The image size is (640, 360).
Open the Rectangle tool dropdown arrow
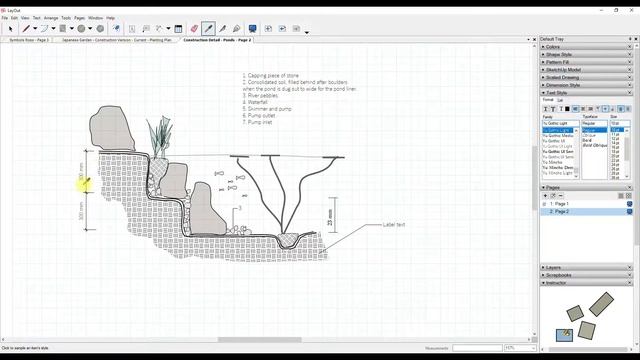click(71, 29)
